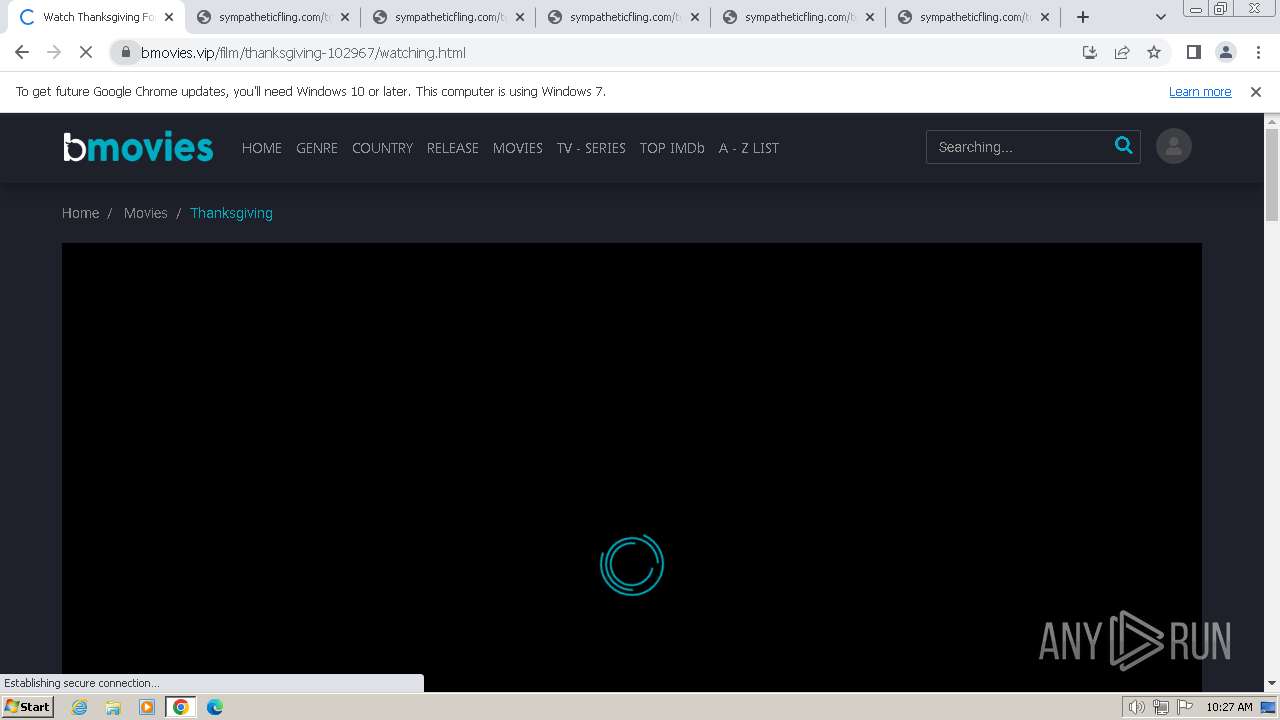Open the Action Center flag icon

1185,707
